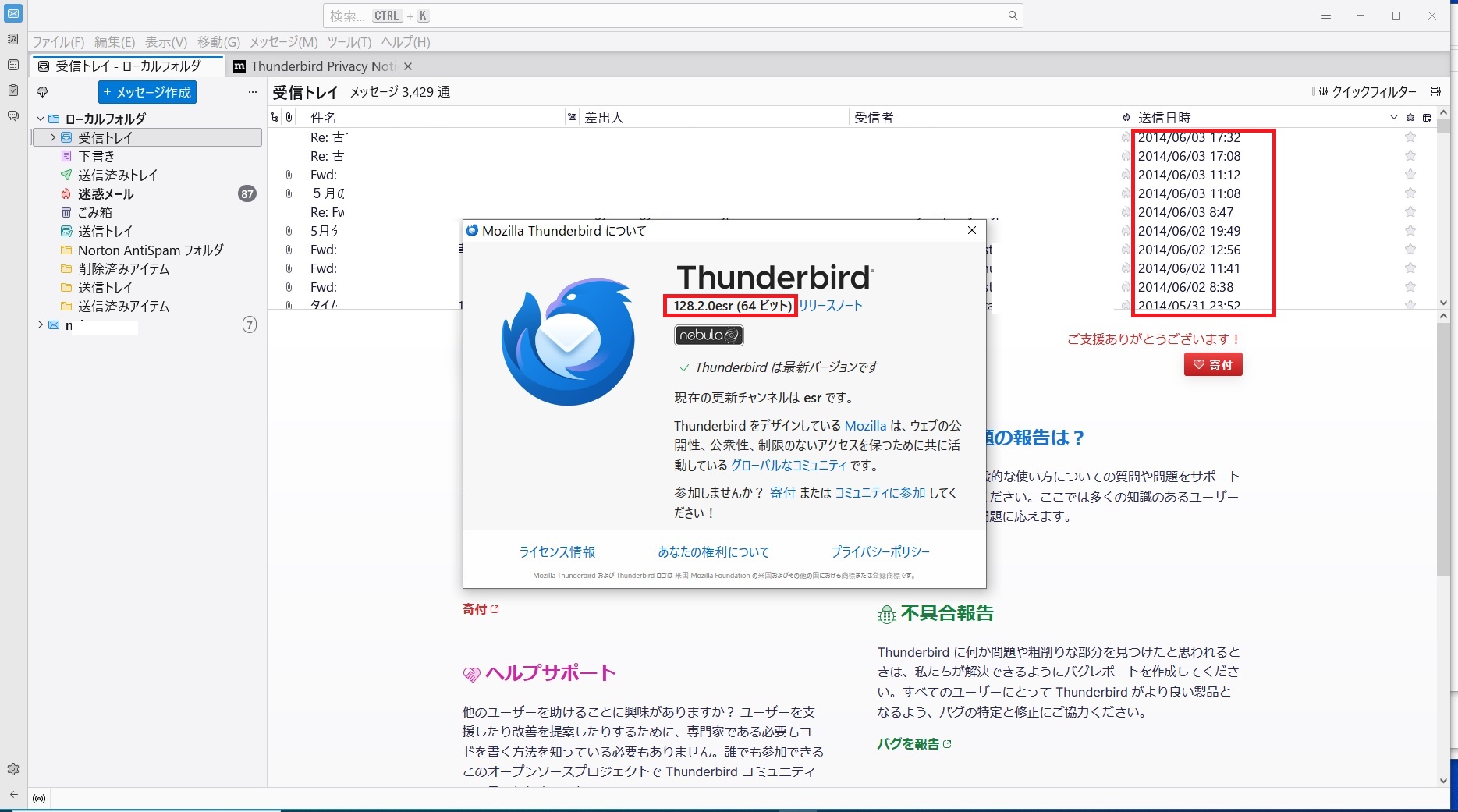1458x812 pixels.
Task: Click the get messages cloud download icon
Action: [x=42, y=92]
